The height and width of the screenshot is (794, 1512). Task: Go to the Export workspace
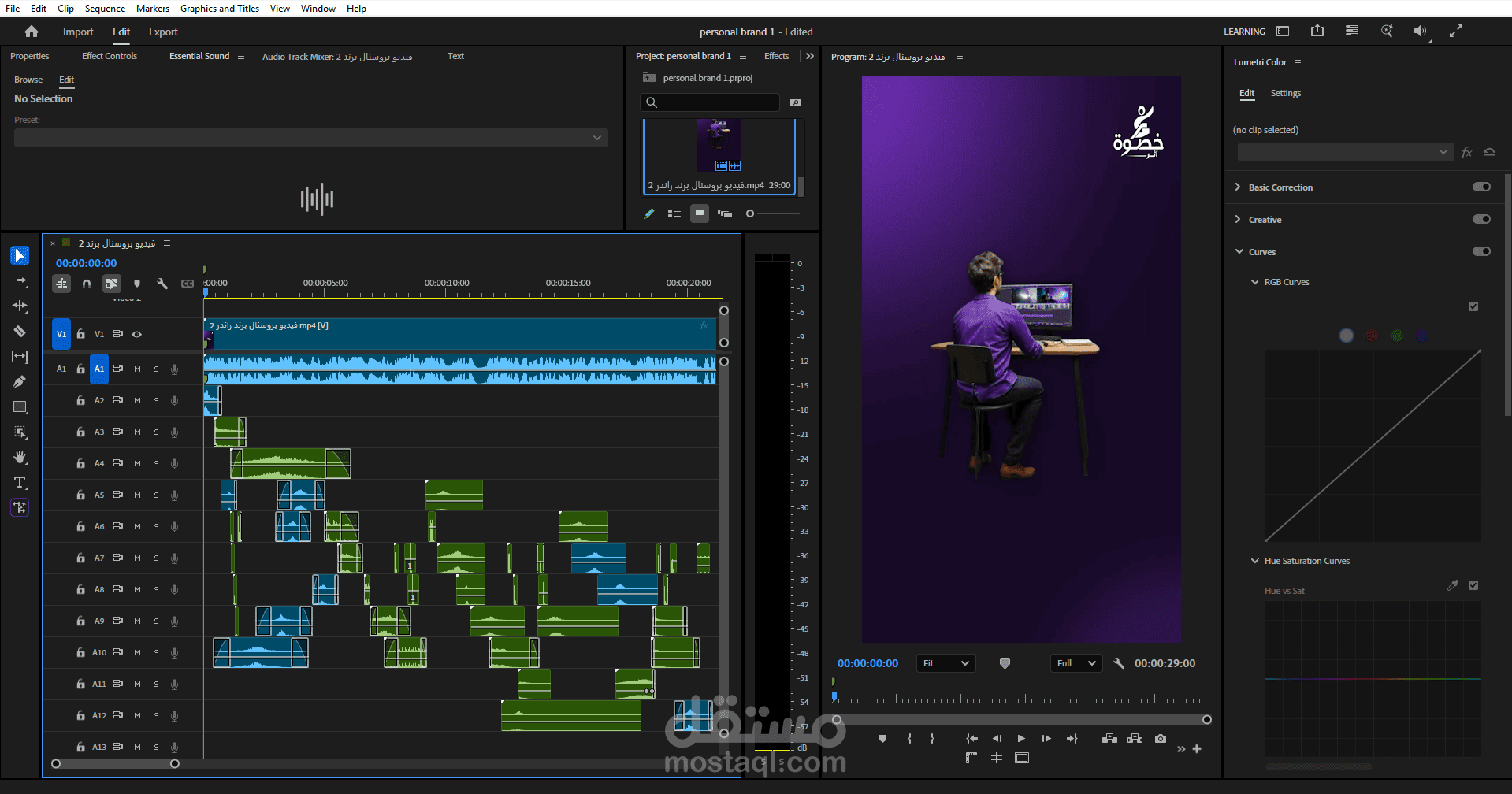tap(163, 32)
